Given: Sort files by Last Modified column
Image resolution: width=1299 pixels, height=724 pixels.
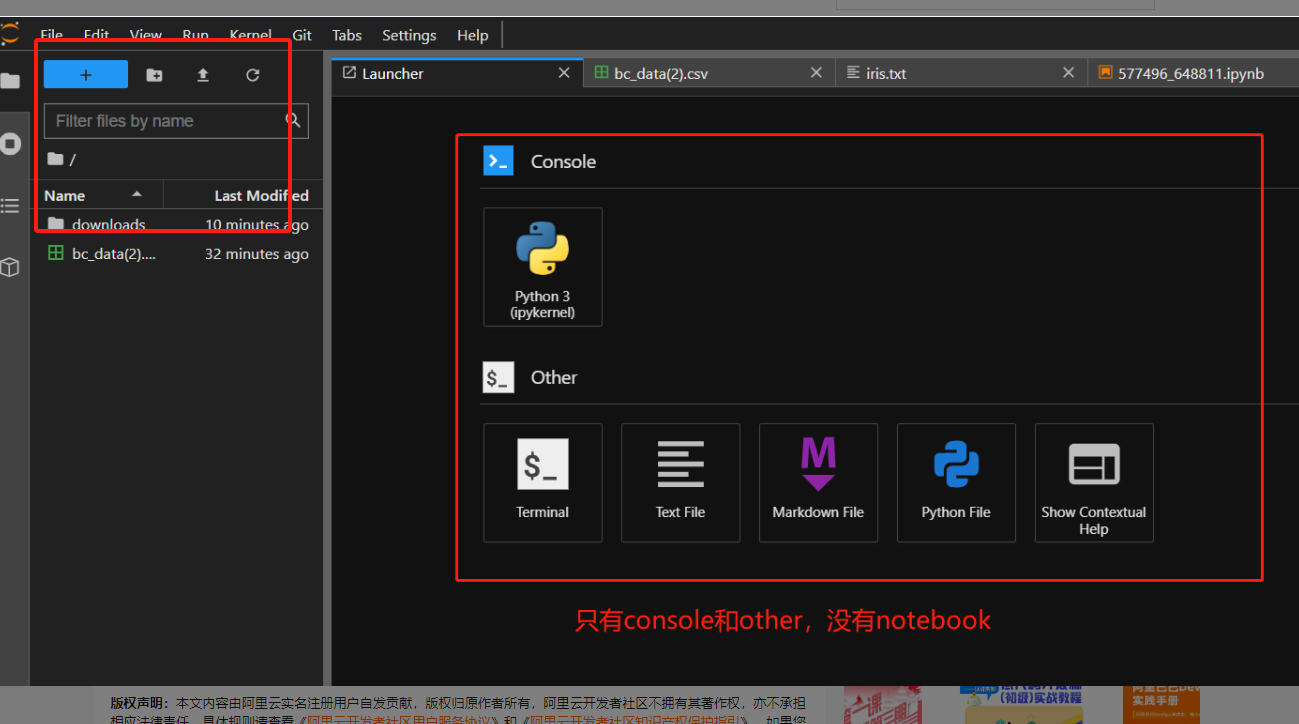Looking at the screenshot, I should pos(242,195).
